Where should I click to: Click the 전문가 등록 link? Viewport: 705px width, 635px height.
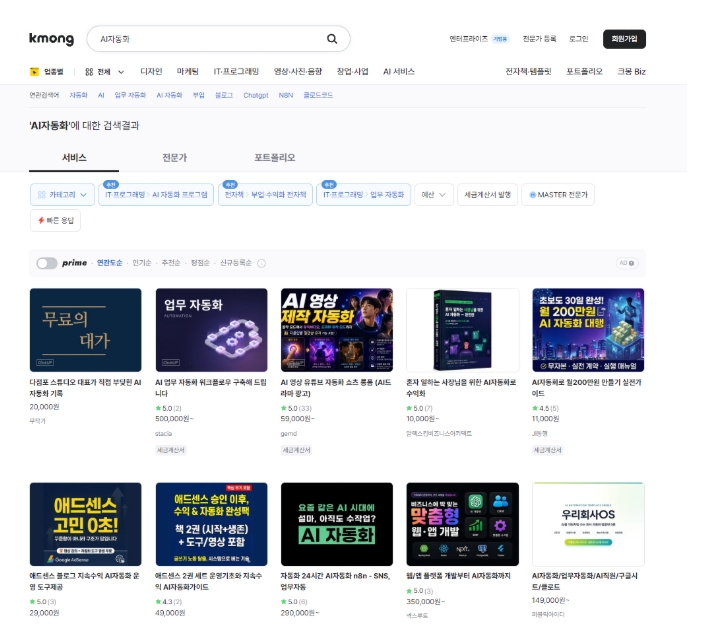(x=539, y=39)
